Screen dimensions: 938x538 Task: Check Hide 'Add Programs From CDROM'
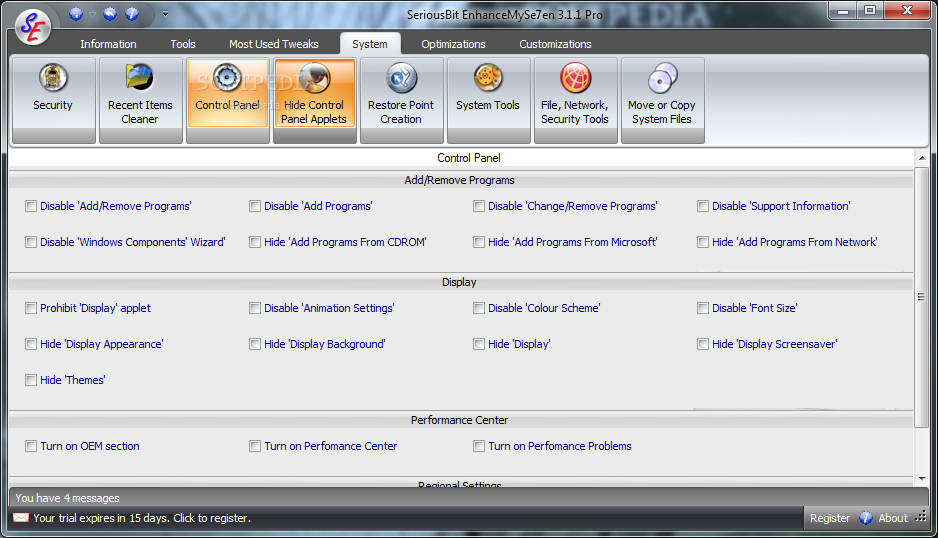255,242
